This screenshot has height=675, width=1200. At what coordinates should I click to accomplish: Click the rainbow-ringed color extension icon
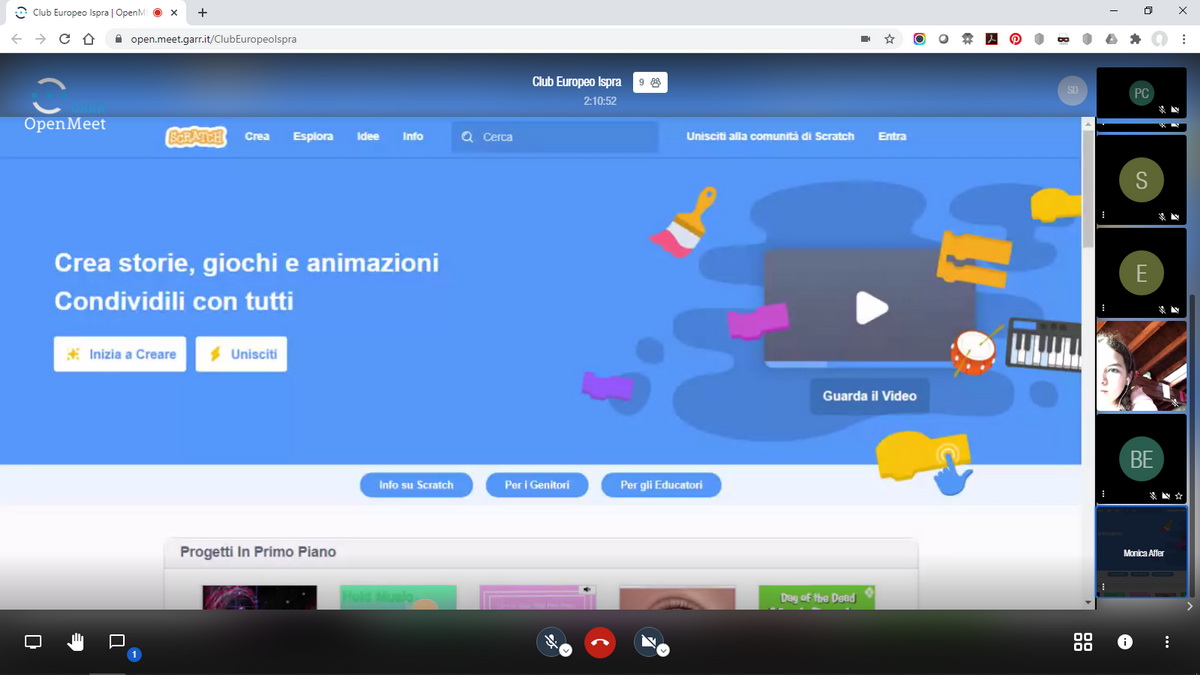(919, 39)
